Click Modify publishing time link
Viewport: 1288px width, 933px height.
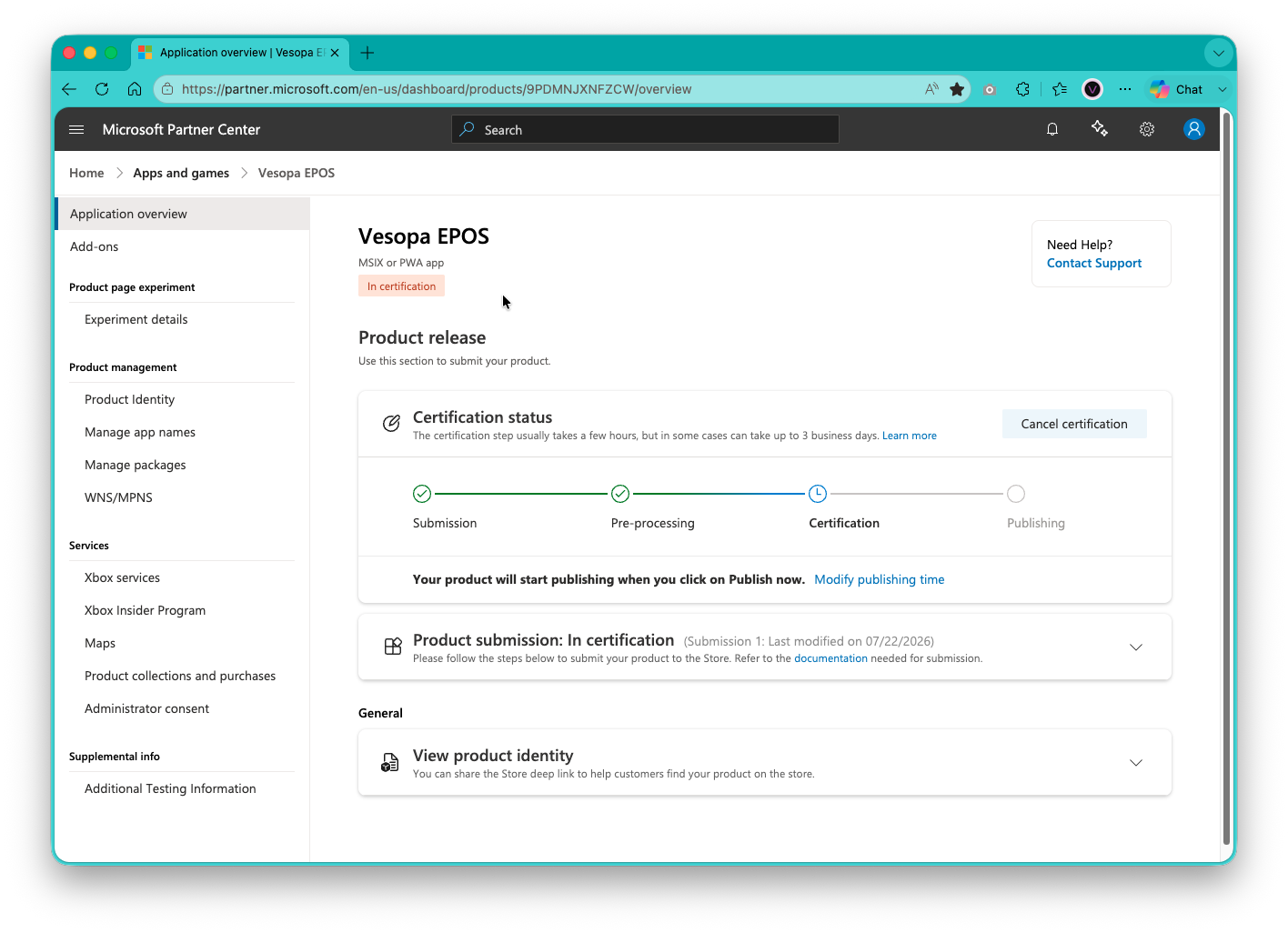click(x=880, y=579)
